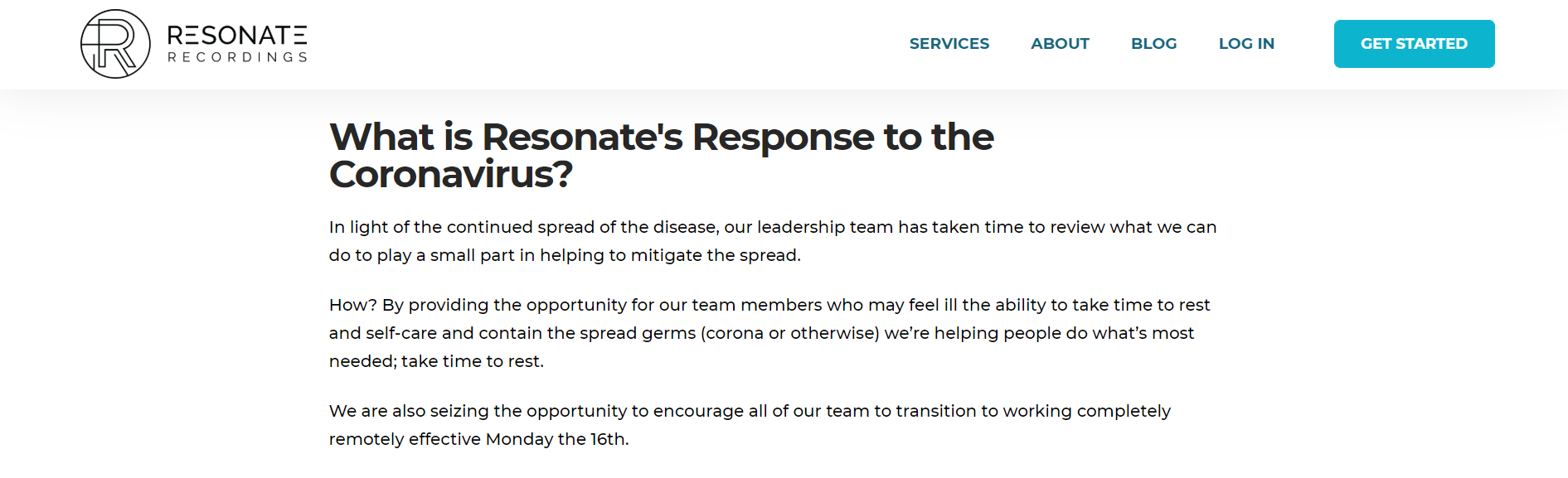This screenshot has width=1568, height=478.
Task: Click the RECORDINGS subtitle under the logo name
Action: point(237,57)
